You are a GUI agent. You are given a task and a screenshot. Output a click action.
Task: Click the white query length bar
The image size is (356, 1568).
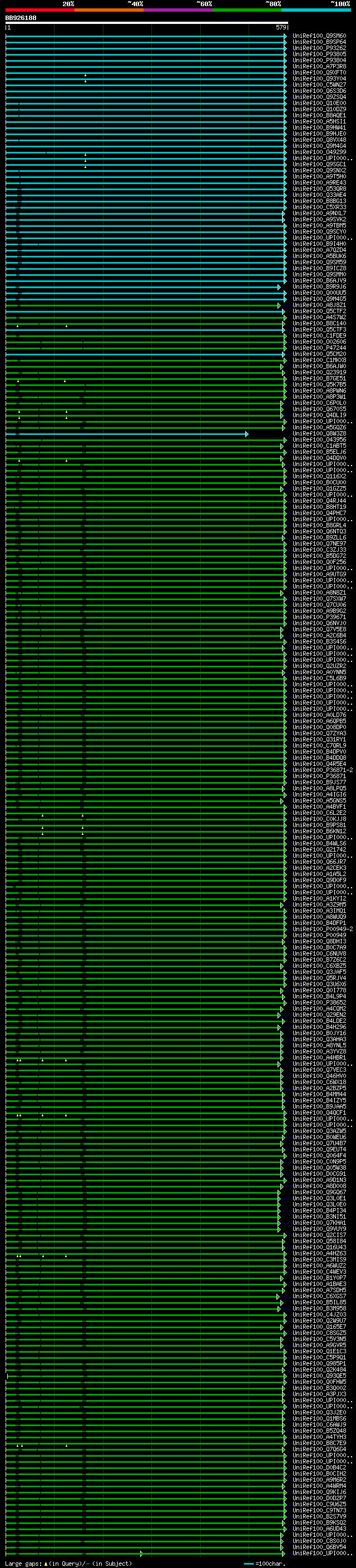(x=147, y=22)
